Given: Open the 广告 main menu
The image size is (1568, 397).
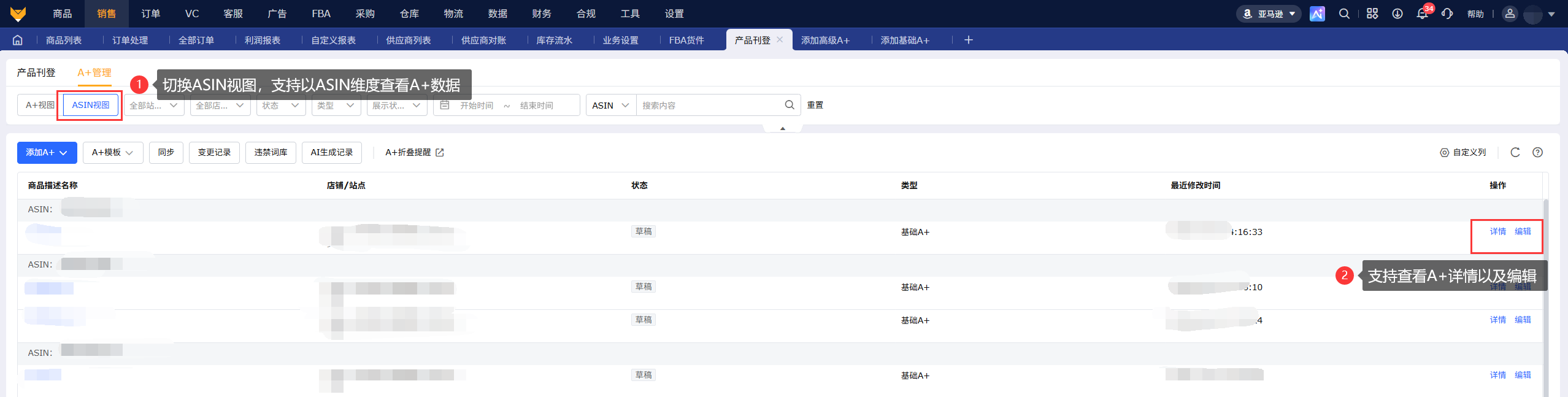Looking at the screenshot, I should (x=277, y=13).
